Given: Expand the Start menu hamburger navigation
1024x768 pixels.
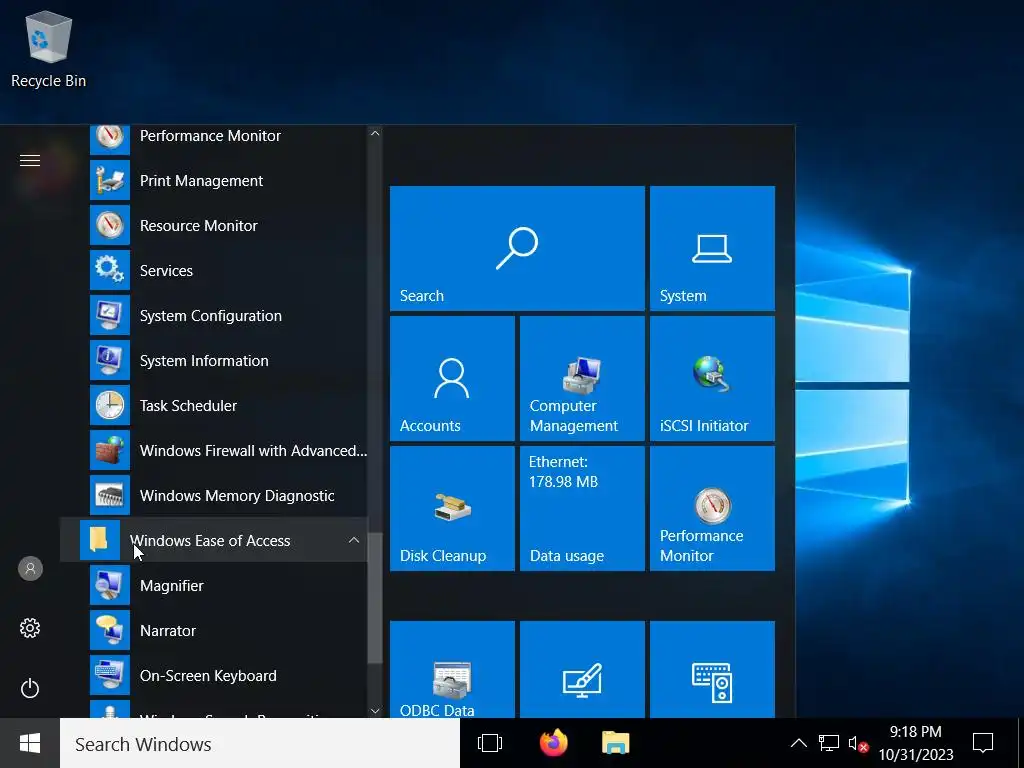Looking at the screenshot, I should coord(30,161).
